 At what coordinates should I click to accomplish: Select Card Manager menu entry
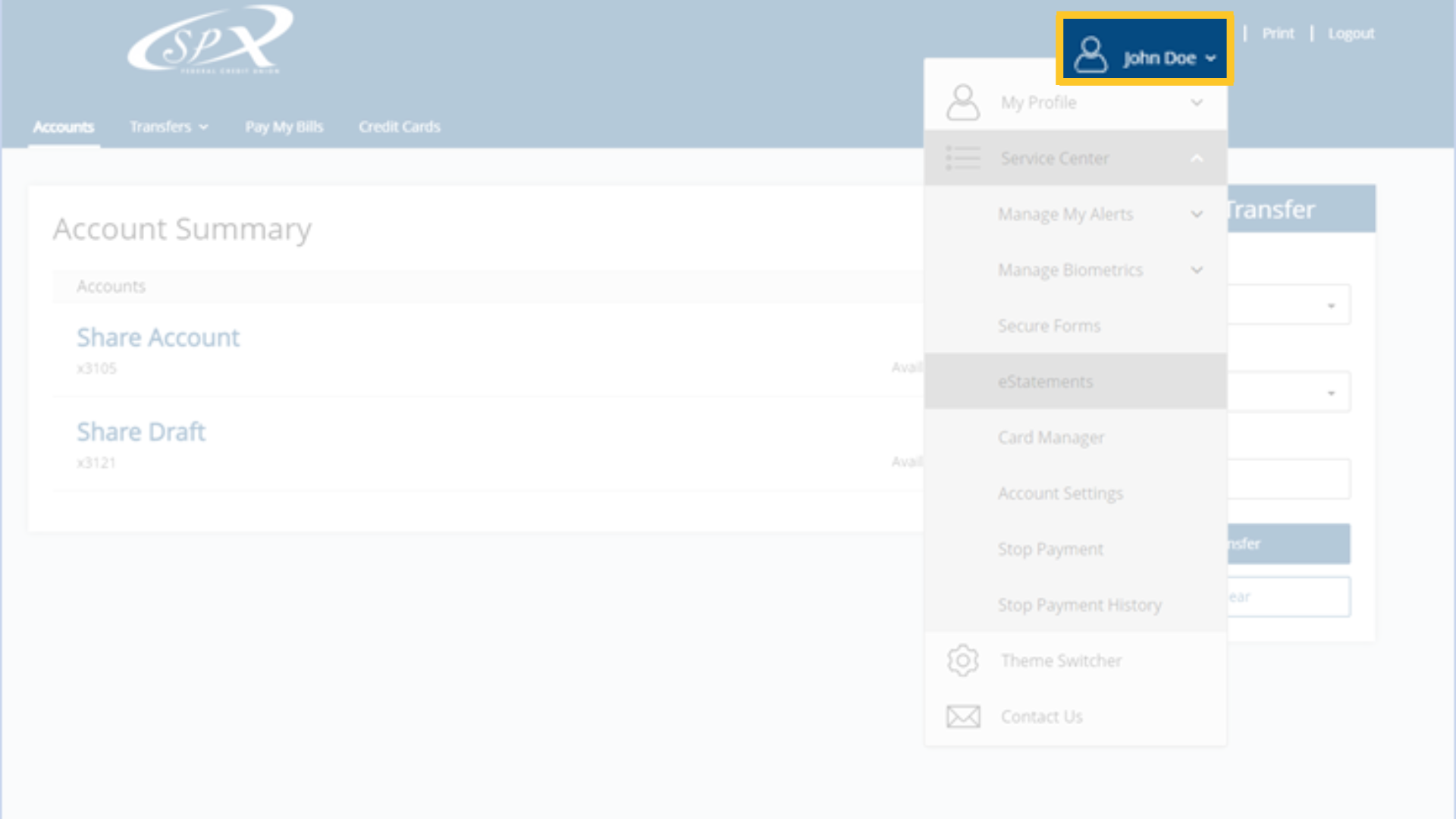click(1050, 438)
